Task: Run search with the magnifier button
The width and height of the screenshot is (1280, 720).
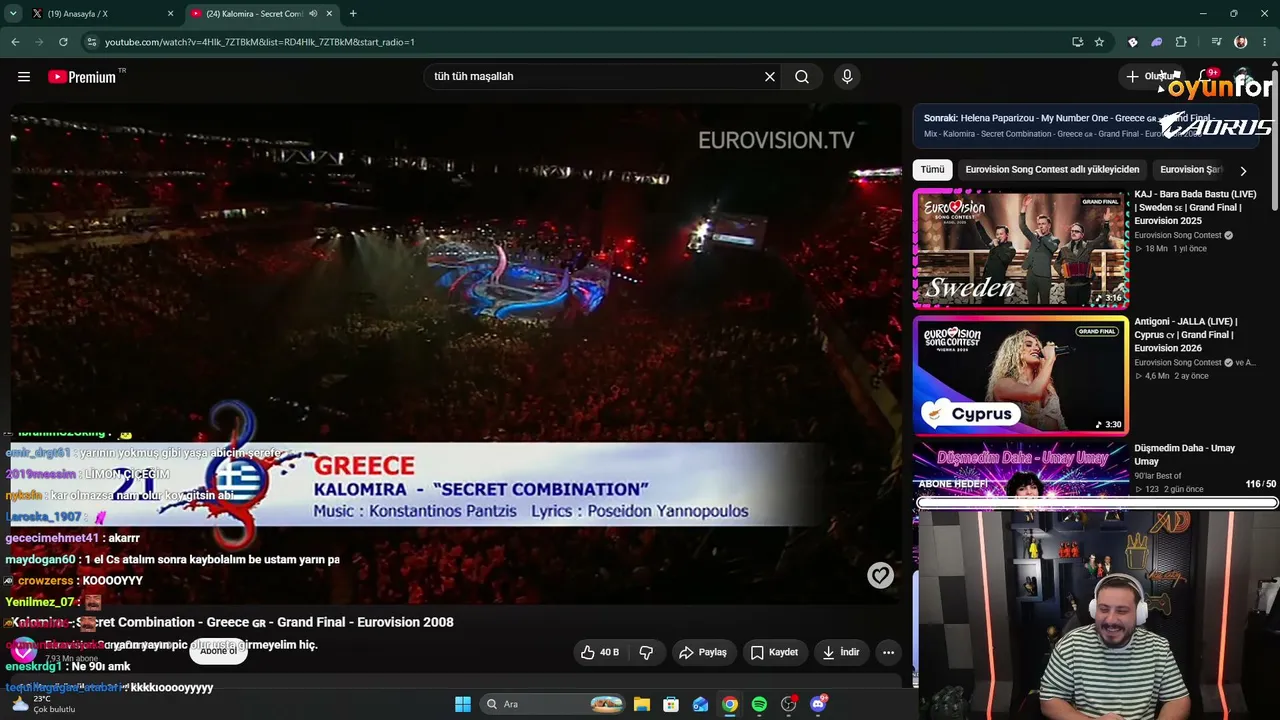Action: pyautogui.click(x=802, y=77)
